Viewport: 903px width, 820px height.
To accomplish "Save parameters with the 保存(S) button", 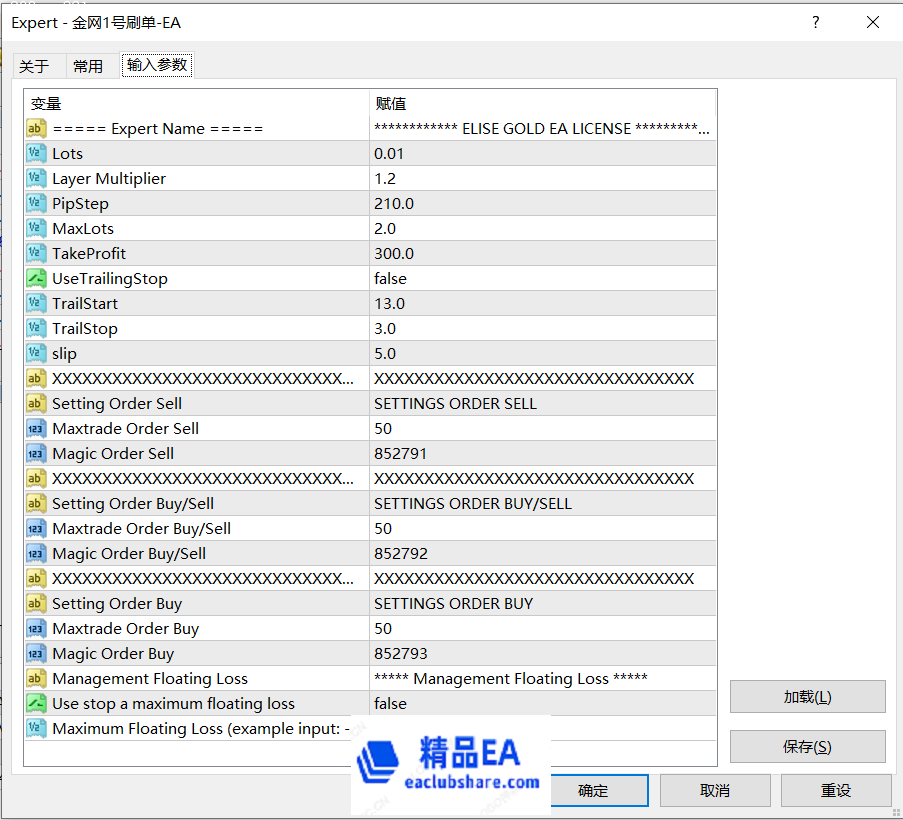I will pyautogui.click(x=807, y=746).
